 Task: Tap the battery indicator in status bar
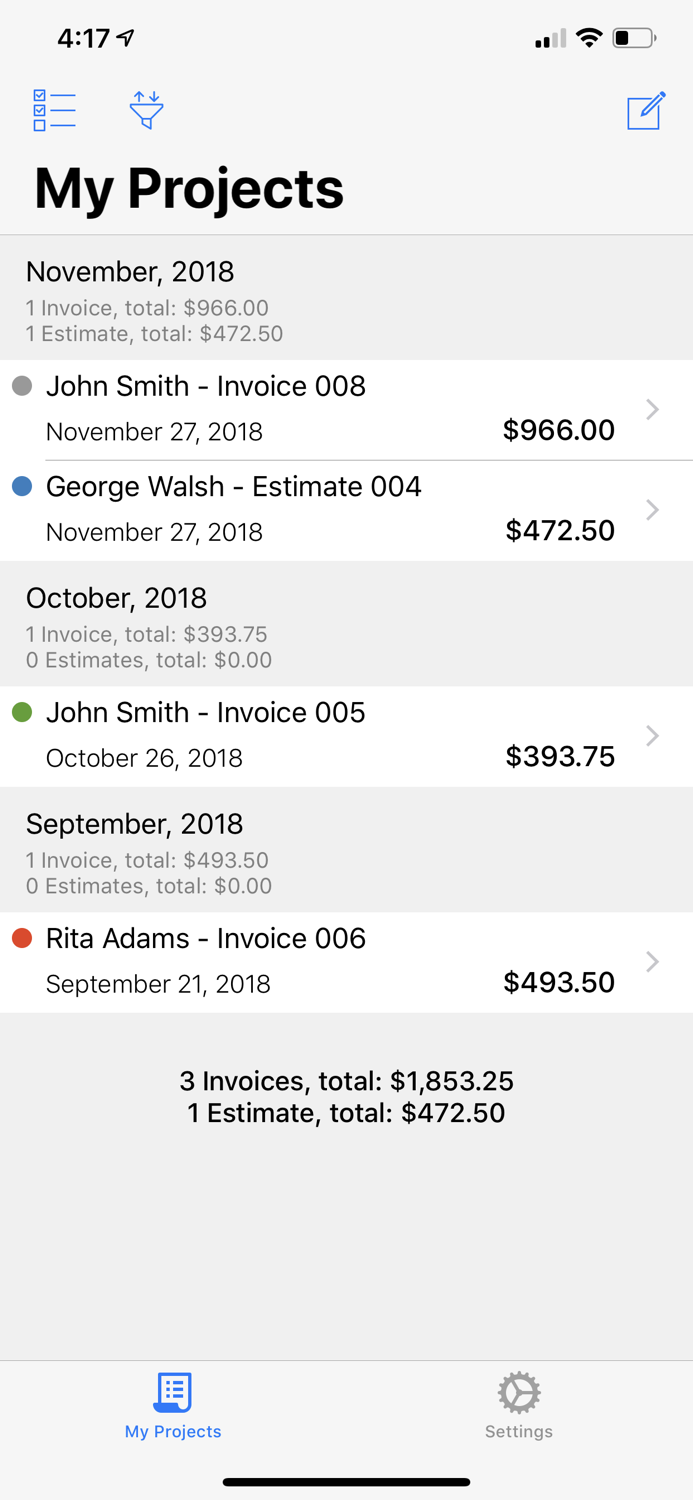631,38
